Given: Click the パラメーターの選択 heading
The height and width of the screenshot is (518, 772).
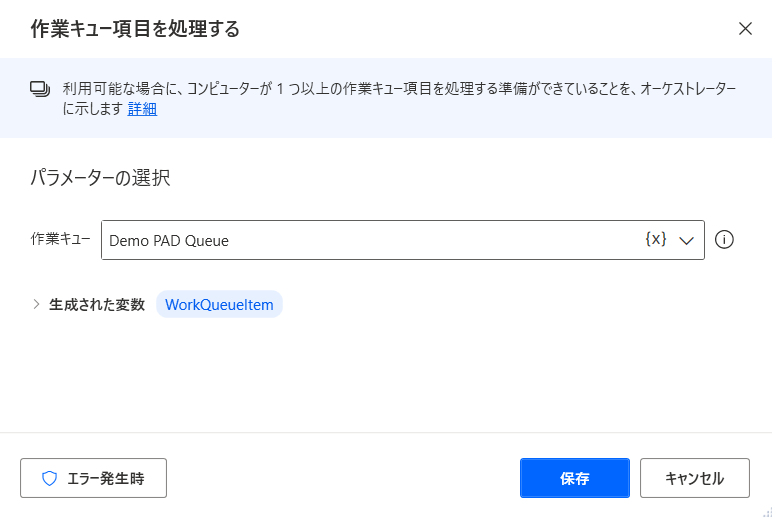Looking at the screenshot, I should [100, 178].
